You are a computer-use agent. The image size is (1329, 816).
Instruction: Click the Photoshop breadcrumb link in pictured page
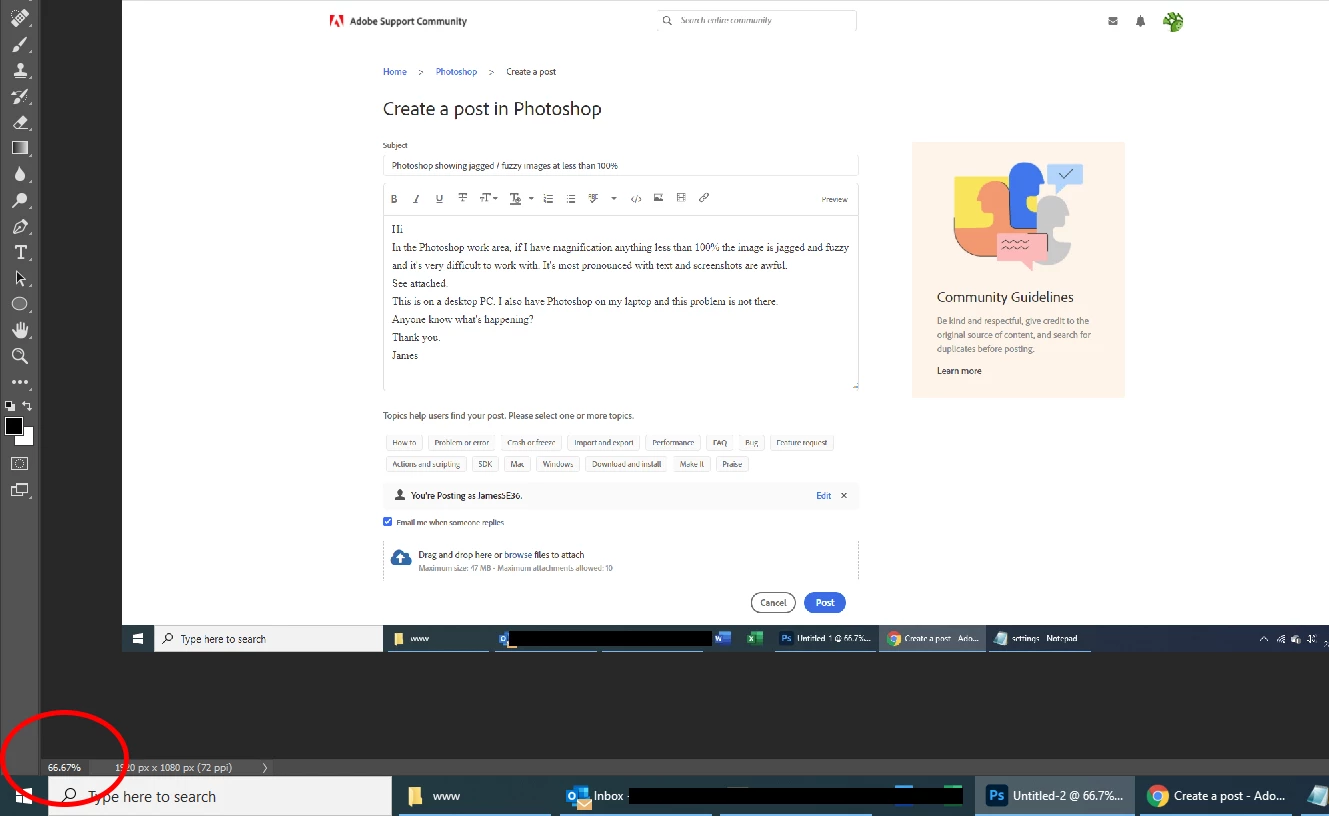pos(457,72)
